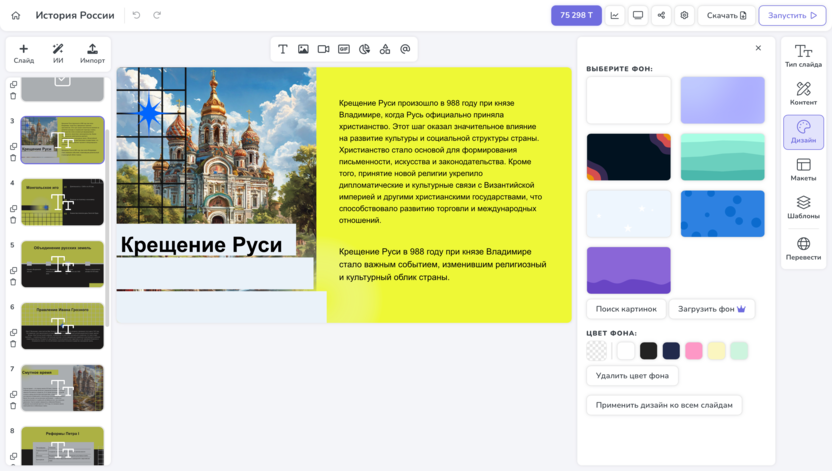Open the Перевести tab

tap(803, 249)
